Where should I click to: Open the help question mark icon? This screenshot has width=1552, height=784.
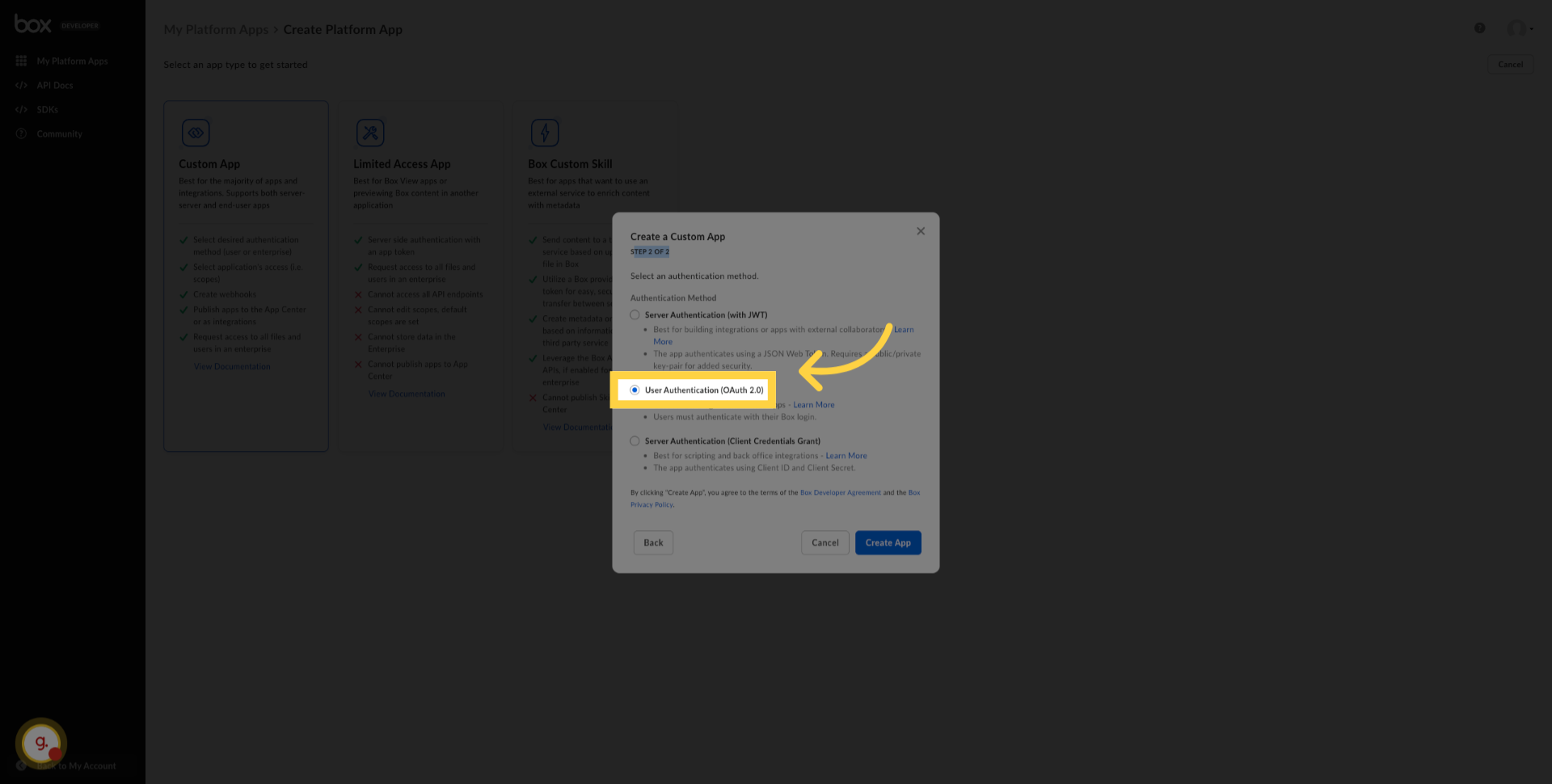1480,27
